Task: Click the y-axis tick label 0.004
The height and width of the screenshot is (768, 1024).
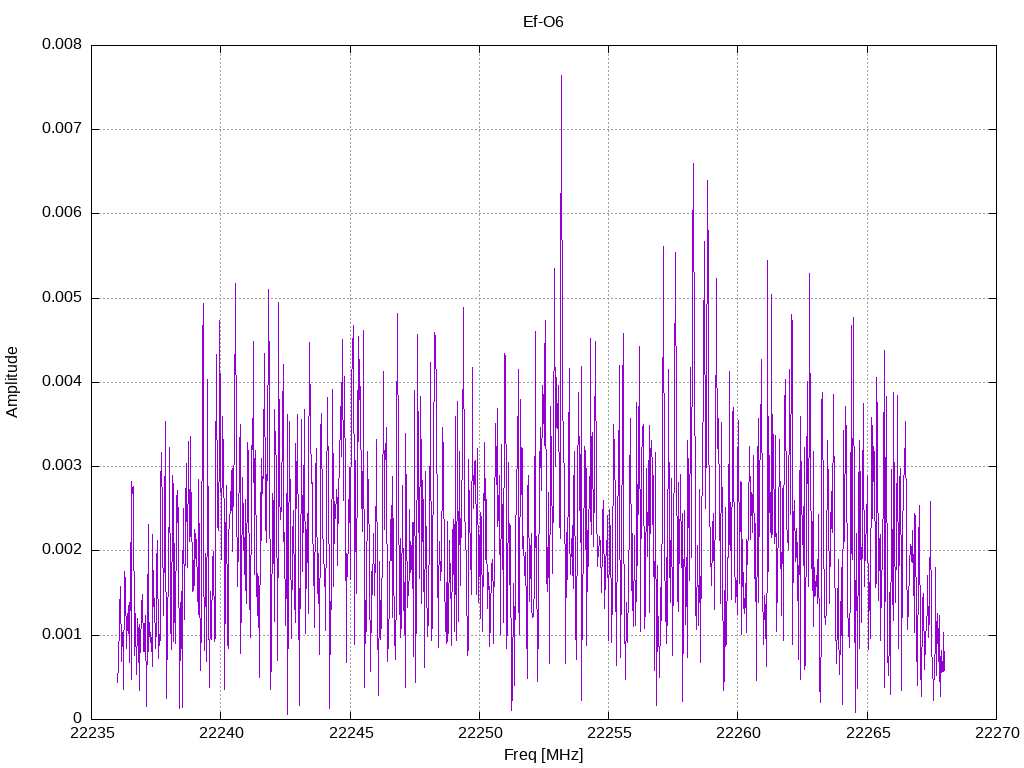Action: point(62,381)
